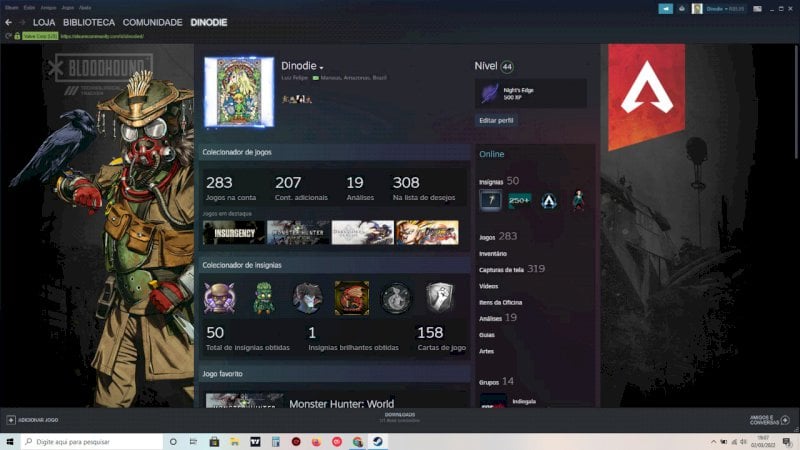This screenshot has height=450, width=800.
Task: Open the Insígnias 50 link
Action: (499, 181)
